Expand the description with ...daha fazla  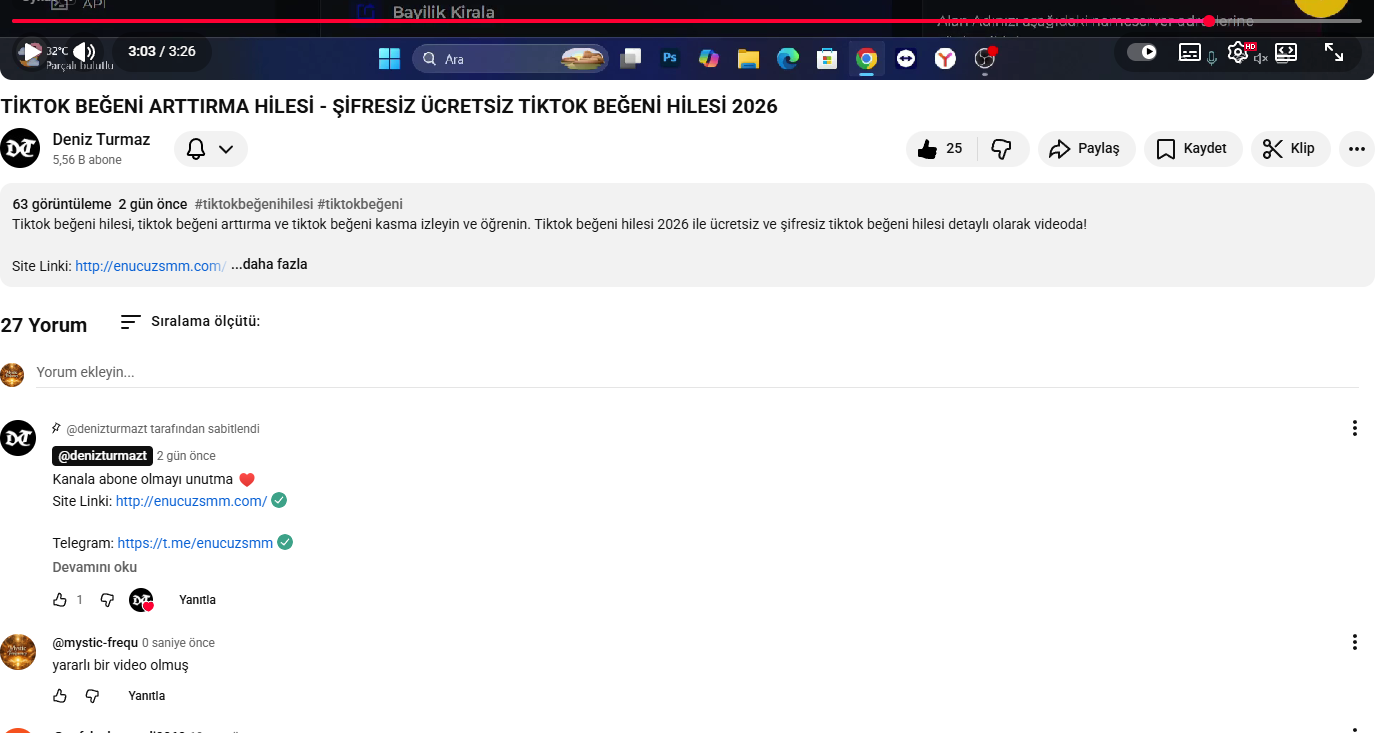click(x=269, y=265)
